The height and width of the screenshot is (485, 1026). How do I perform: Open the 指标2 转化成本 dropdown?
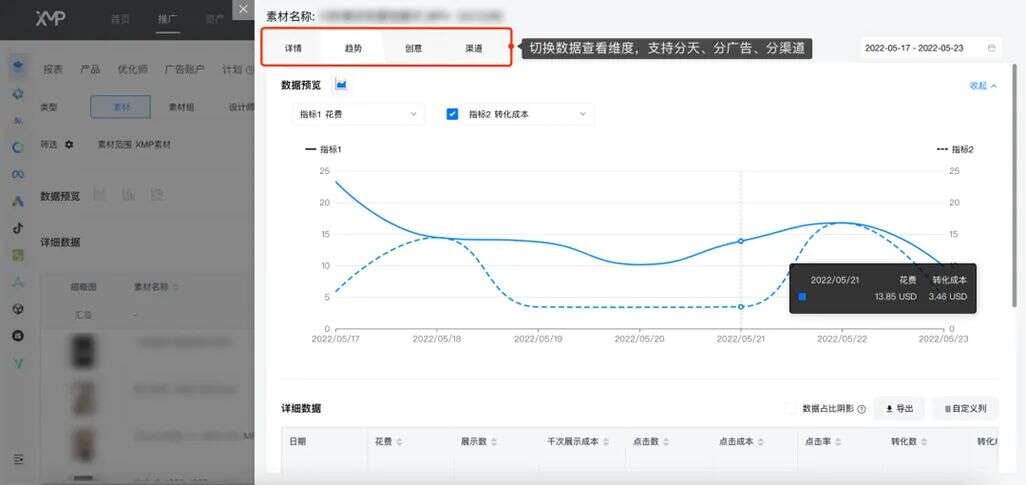(527, 114)
